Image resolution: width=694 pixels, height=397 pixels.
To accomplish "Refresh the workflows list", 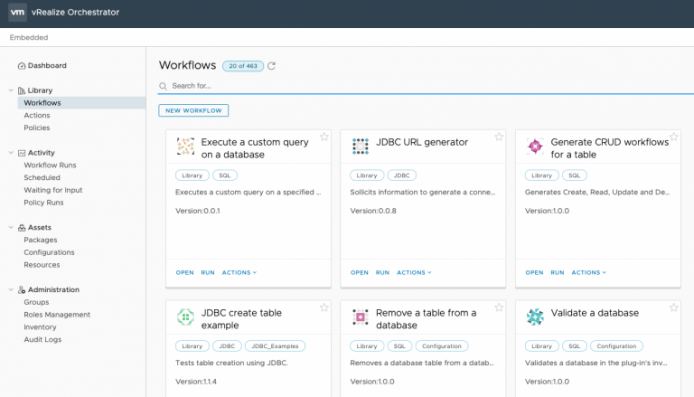I will tap(271, 66).
